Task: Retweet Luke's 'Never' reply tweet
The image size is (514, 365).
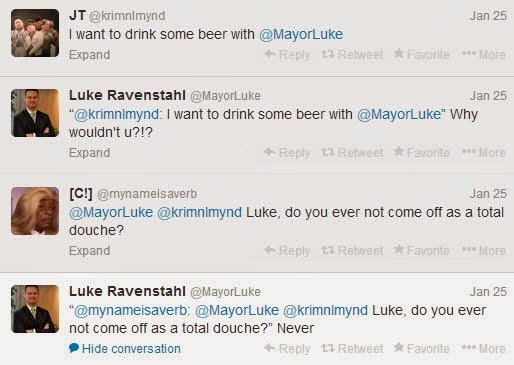Action: tap(352, 349)
